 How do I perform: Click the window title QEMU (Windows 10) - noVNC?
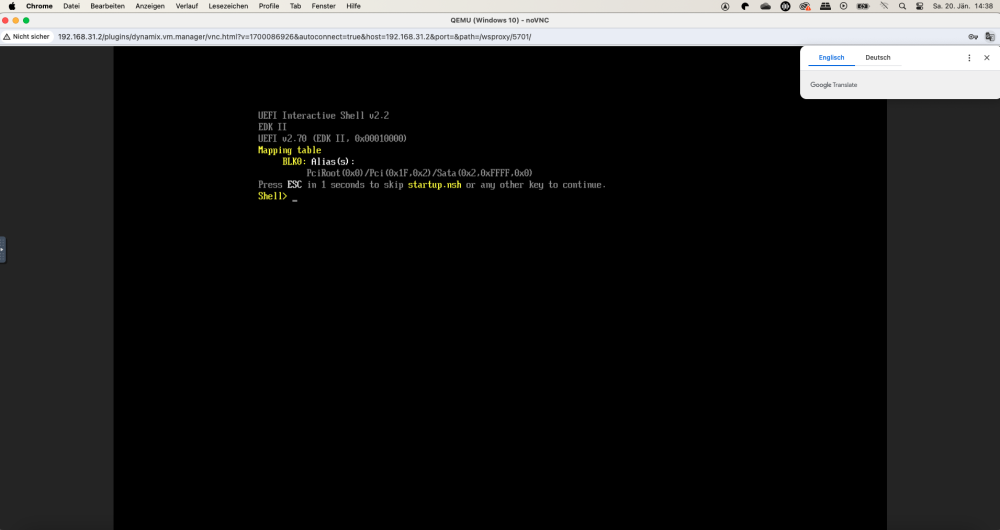(499, 20)
